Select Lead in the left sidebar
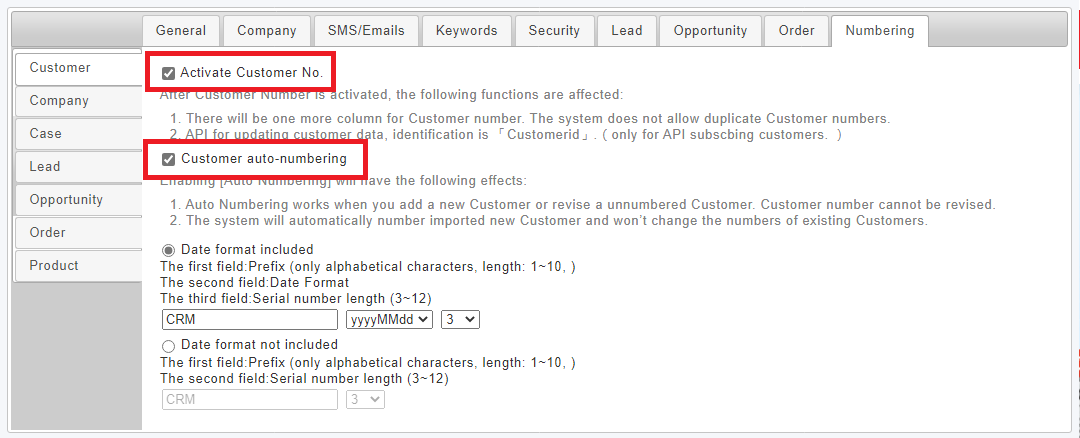The image size is (1080, 438). 76,167
